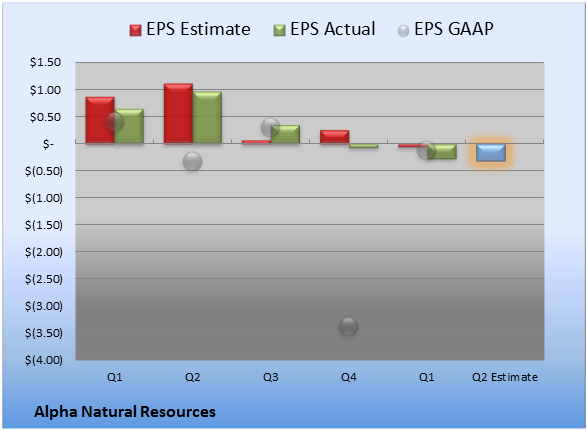The image size is (587, 430).
Task: Click the gray EPS GAAP legend marker
Action: point(403,31)
